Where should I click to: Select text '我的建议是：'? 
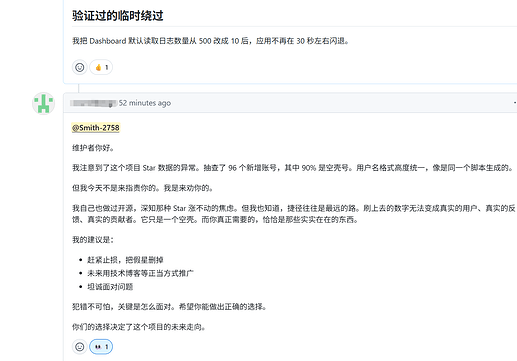(93, 240)
